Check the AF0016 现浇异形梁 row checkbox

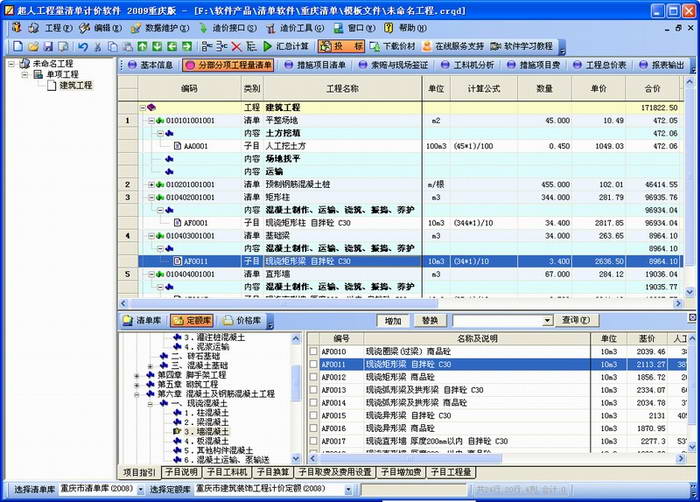coord(312,427)
